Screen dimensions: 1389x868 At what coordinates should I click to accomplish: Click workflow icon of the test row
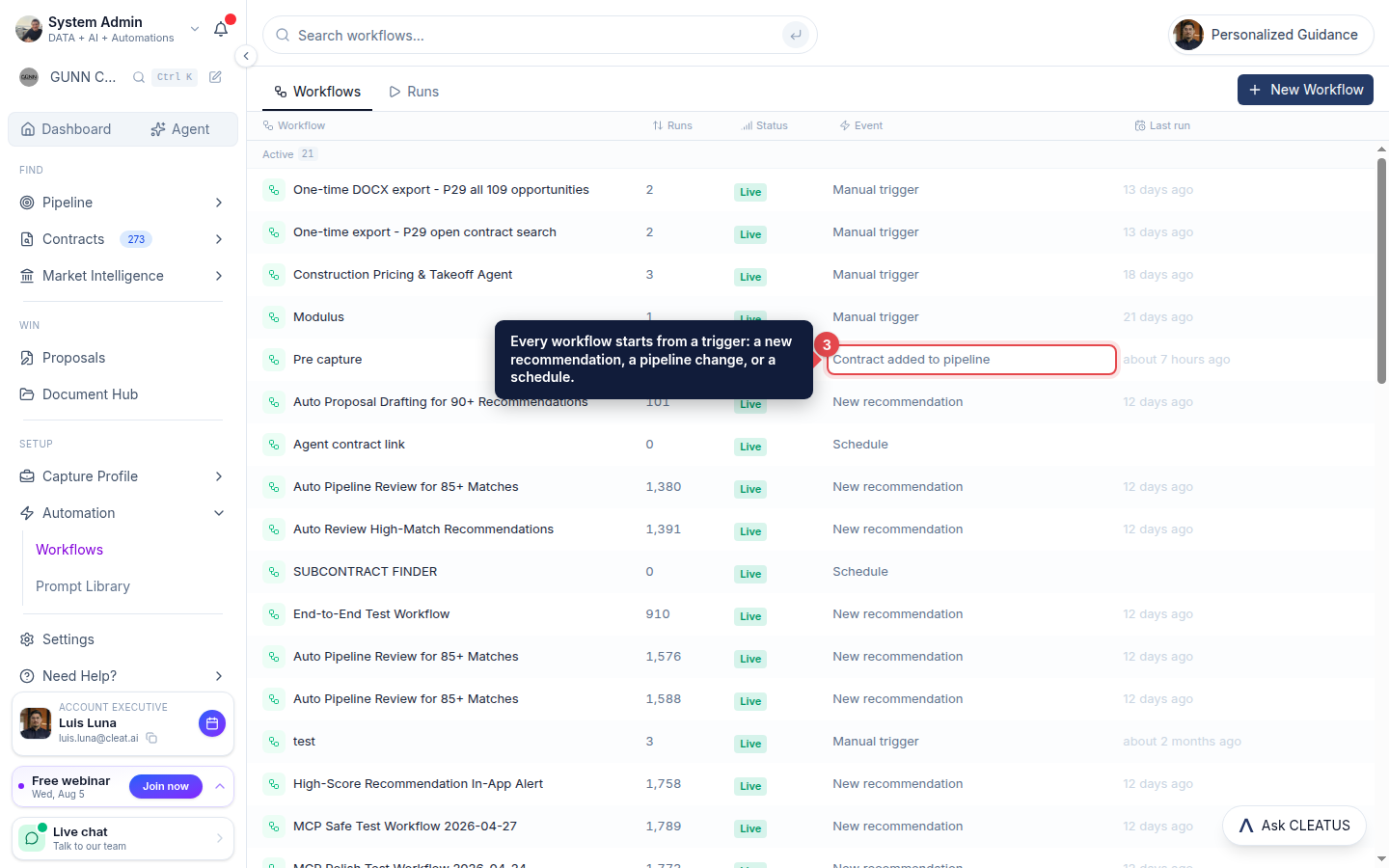pos(274,742)
